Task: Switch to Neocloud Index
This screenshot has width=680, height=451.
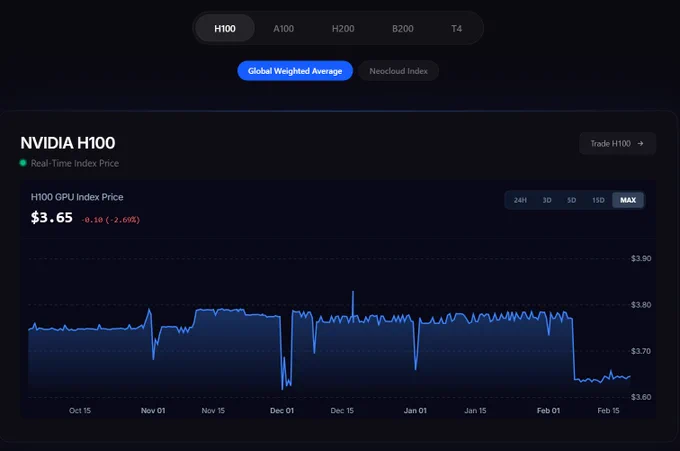Action: pyautogui.click(x=398, y=71)
